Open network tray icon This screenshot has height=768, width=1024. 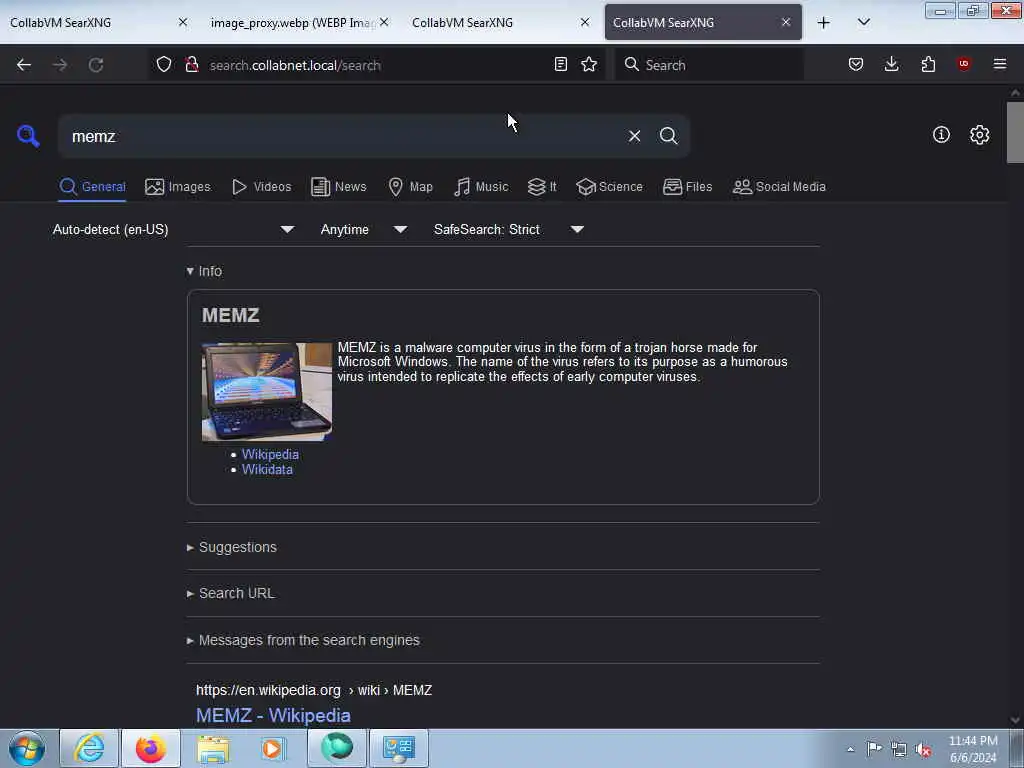tap(899, 749)
